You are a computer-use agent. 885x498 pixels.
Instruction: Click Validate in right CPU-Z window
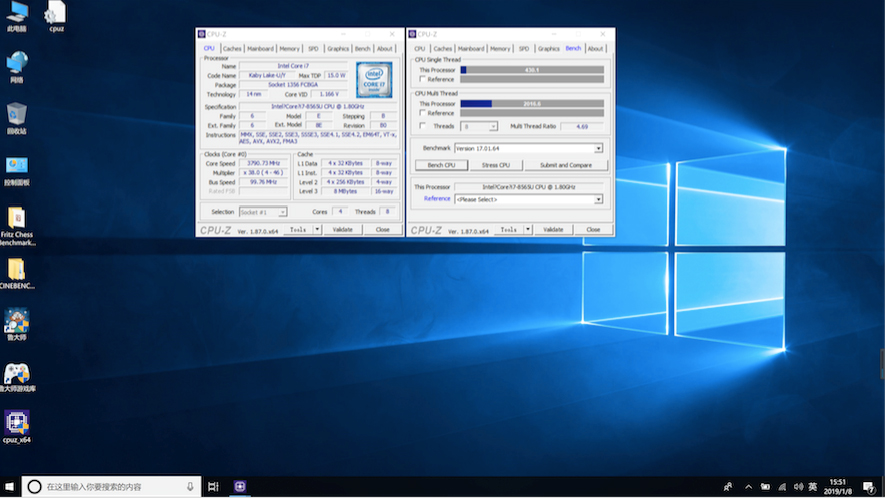click(x=553, y=229)
